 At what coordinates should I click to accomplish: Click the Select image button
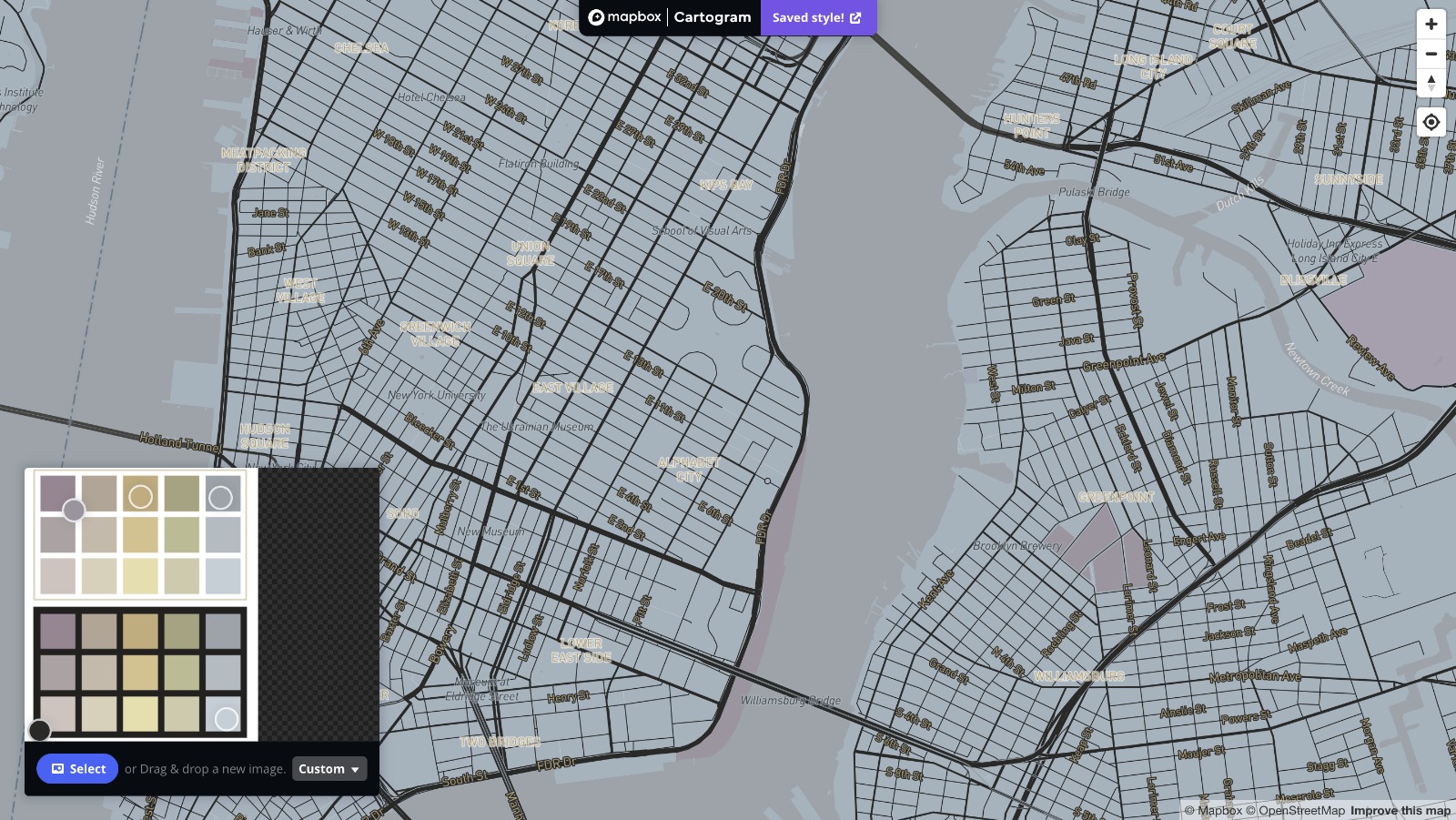(x=77, y=769)
